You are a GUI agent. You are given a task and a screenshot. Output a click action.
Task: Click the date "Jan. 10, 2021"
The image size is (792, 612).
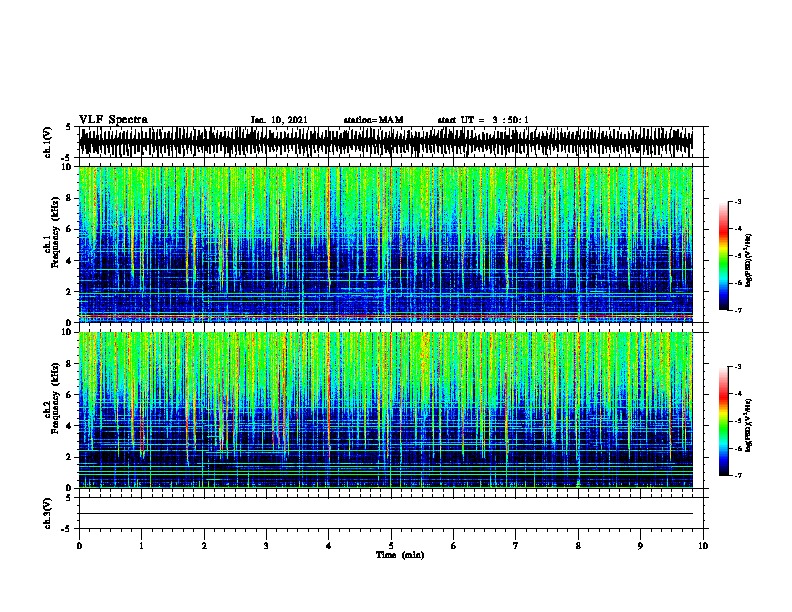tap(279, 120)
